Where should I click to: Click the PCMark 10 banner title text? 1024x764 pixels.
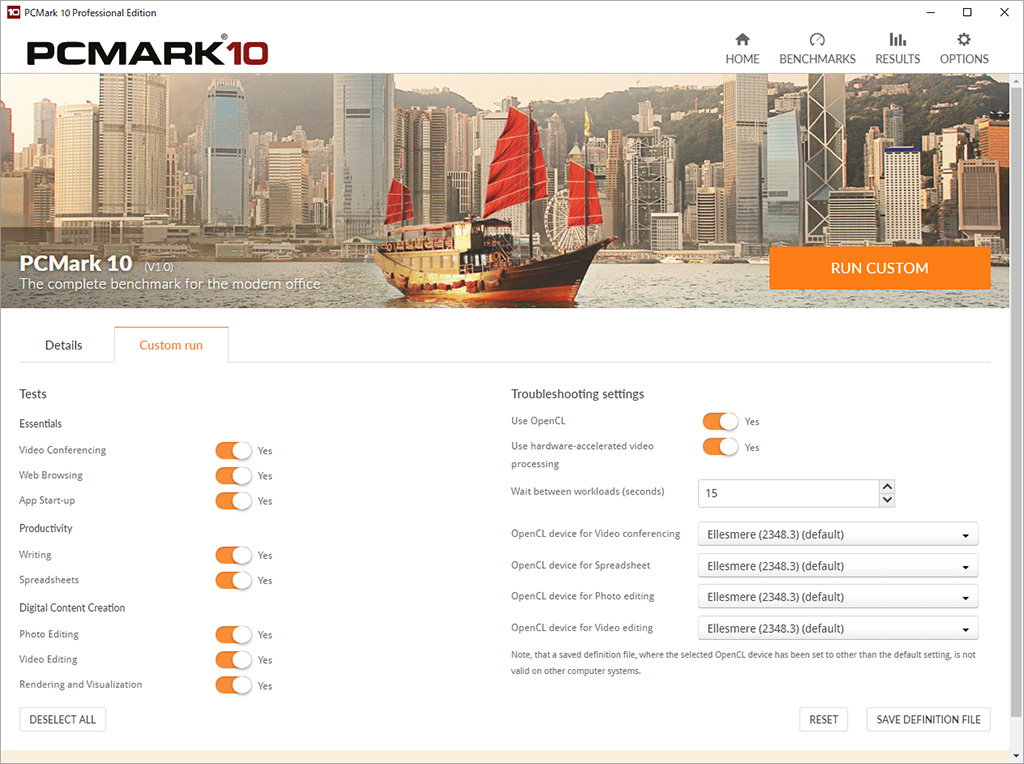(x=76, y=263)
